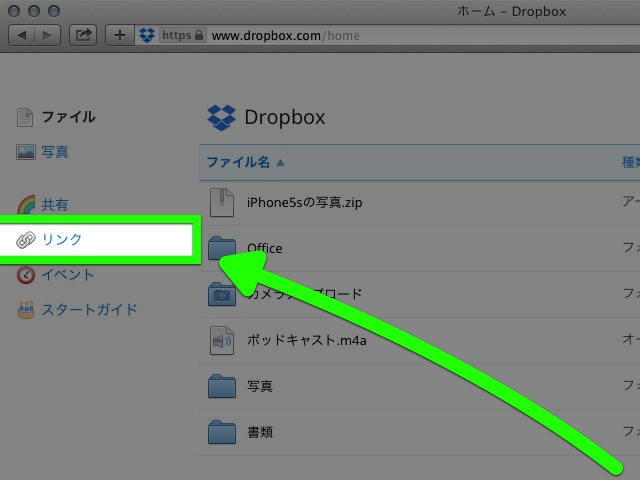
Task: Open the 共有 sidebar link
Action: pyautogui.click(x=55, y=204)
